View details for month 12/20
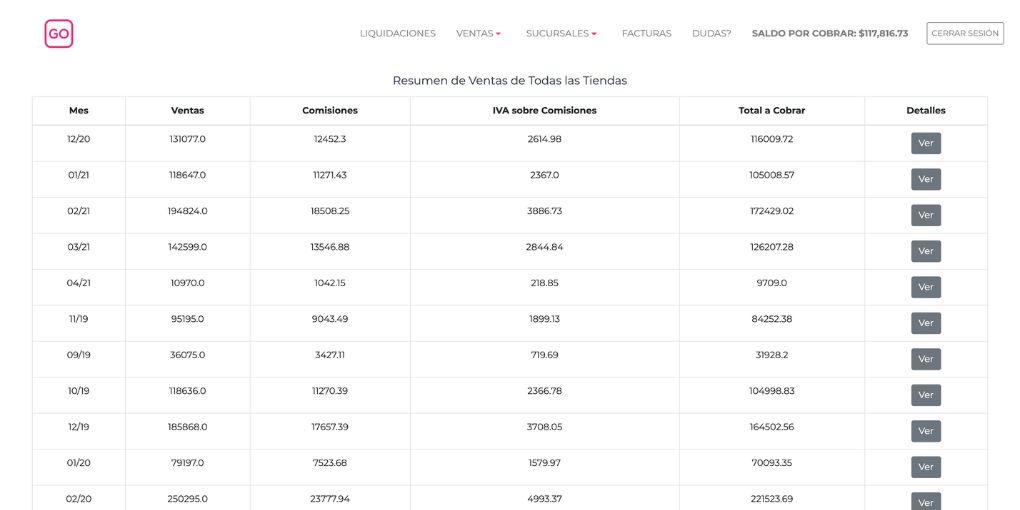The image size is (1020, 510). click(925, 143)
